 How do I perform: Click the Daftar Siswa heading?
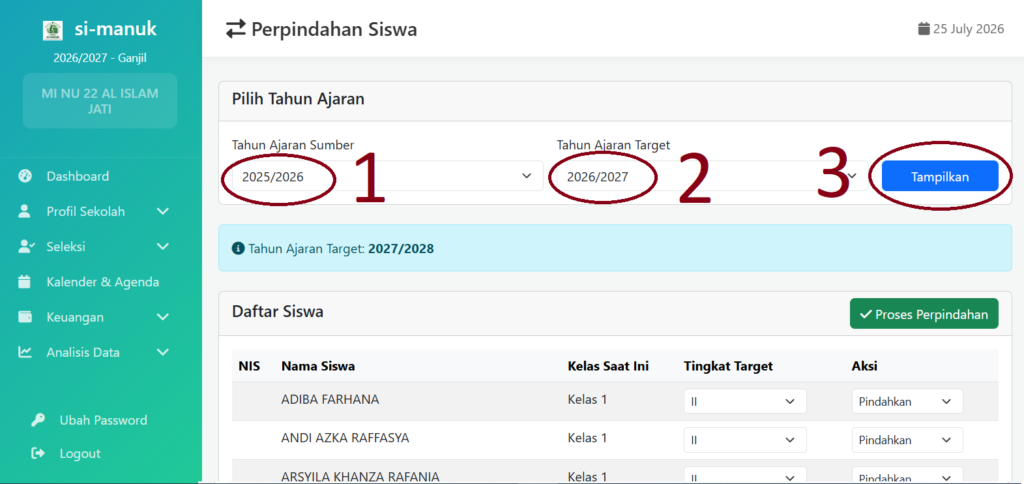[x=278, y=312]
